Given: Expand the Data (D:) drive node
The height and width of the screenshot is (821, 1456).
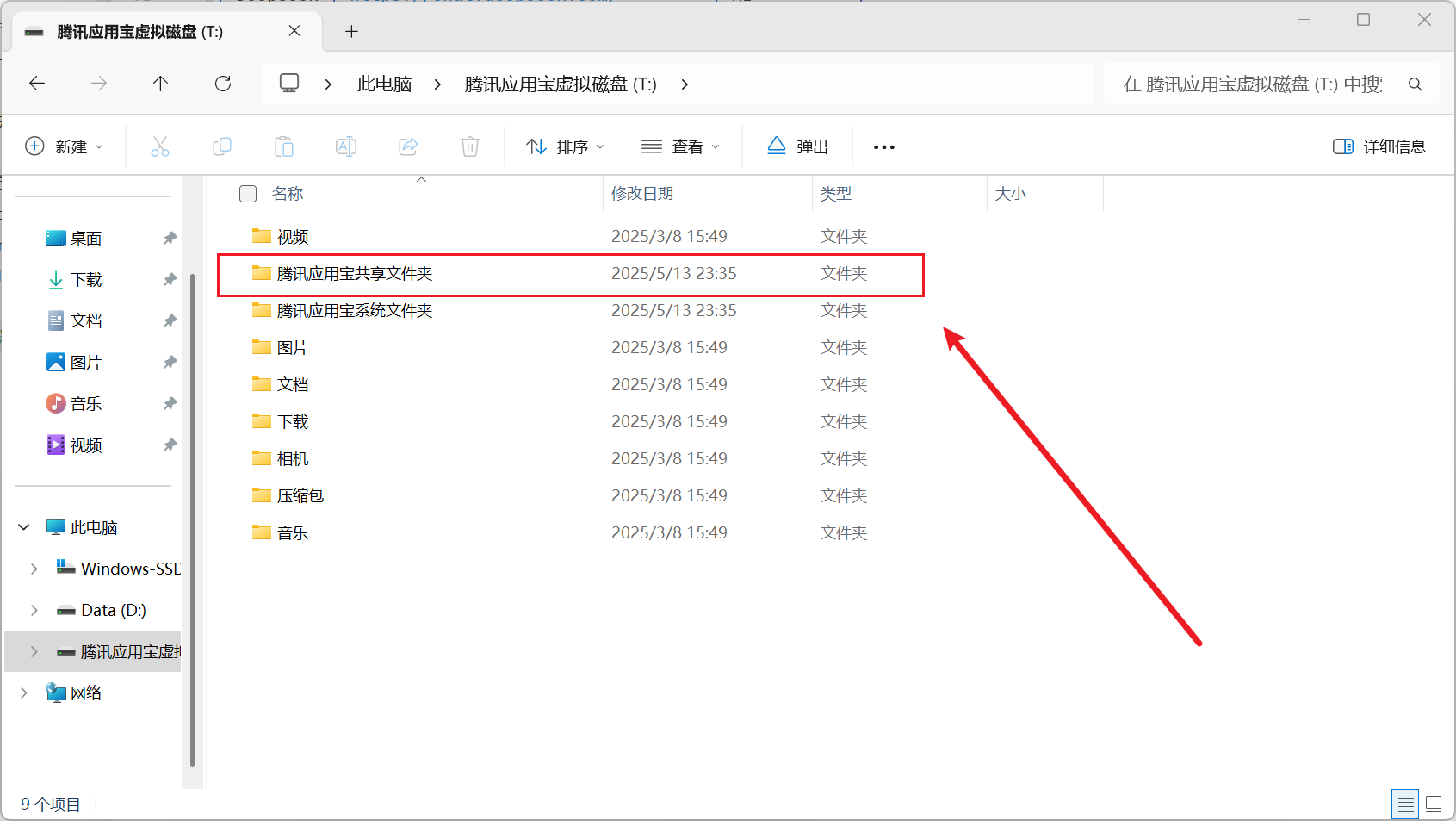Looking at the screenshot, I should click(x=34, y=610).
